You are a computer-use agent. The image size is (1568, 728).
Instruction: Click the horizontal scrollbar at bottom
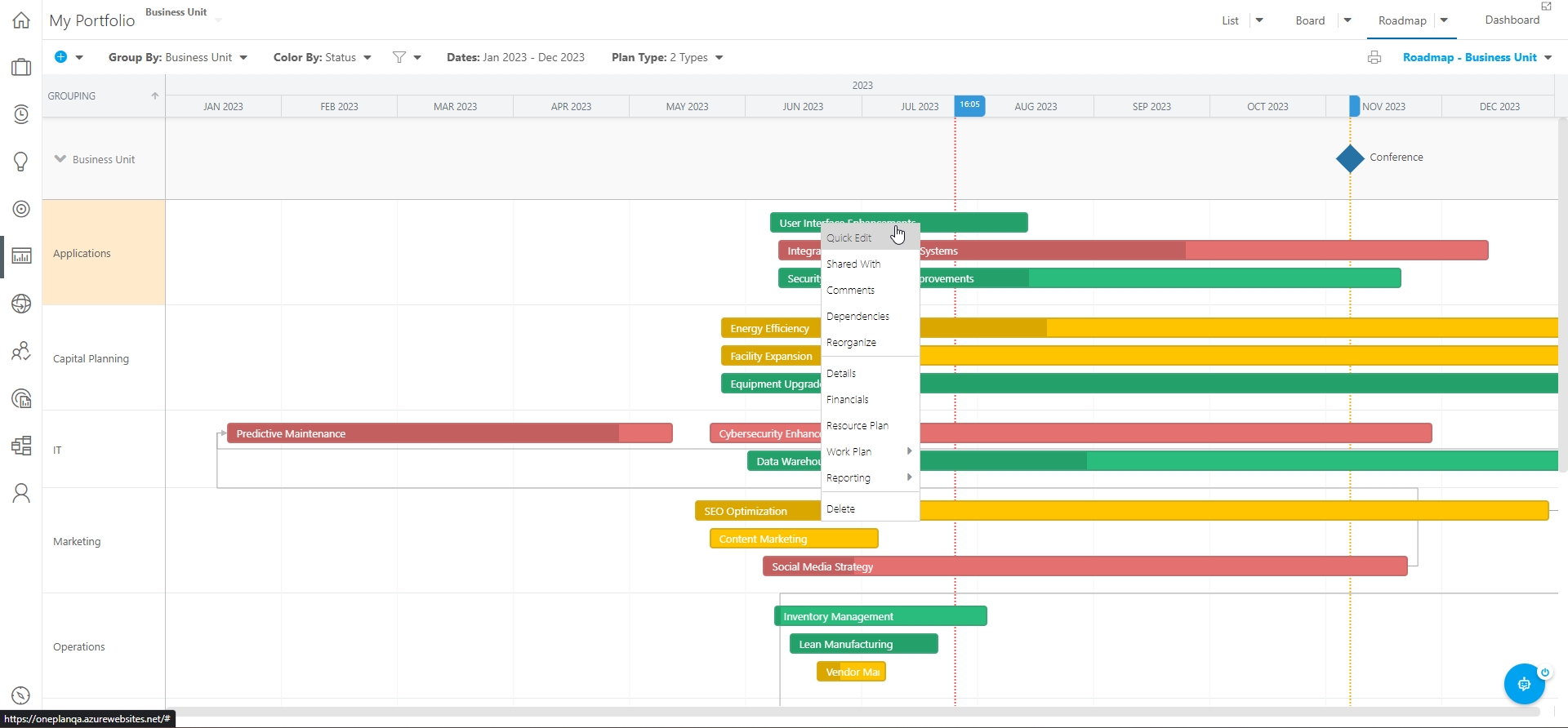click(854, 712)
